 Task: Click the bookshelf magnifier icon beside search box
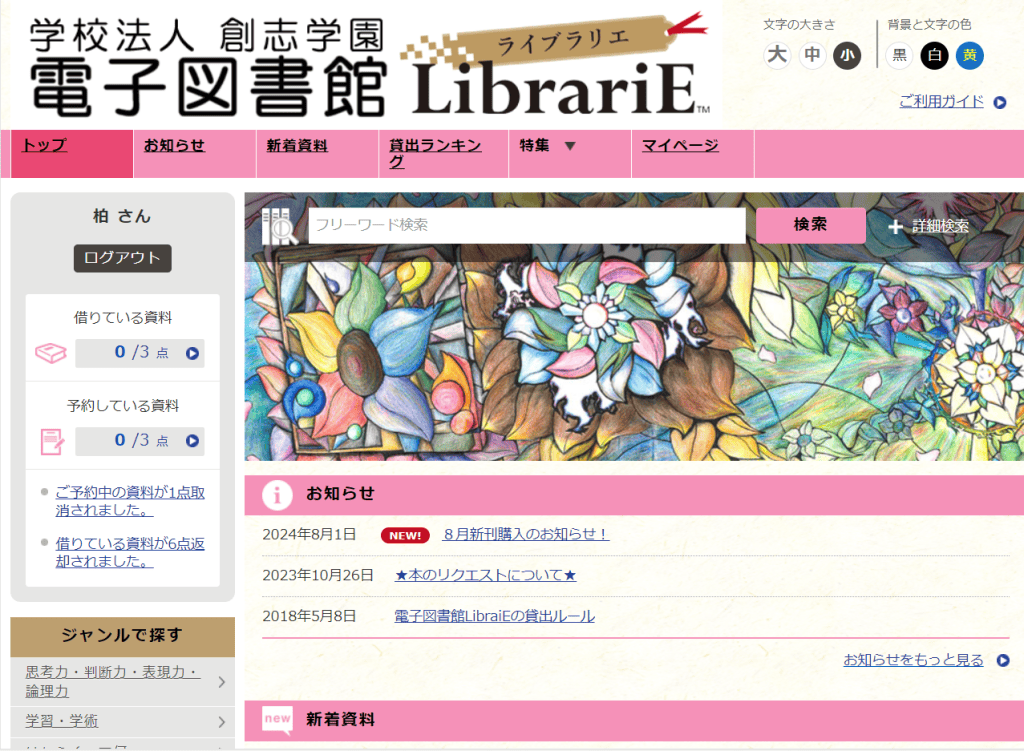pyautogui.click(x=279, y=226)
